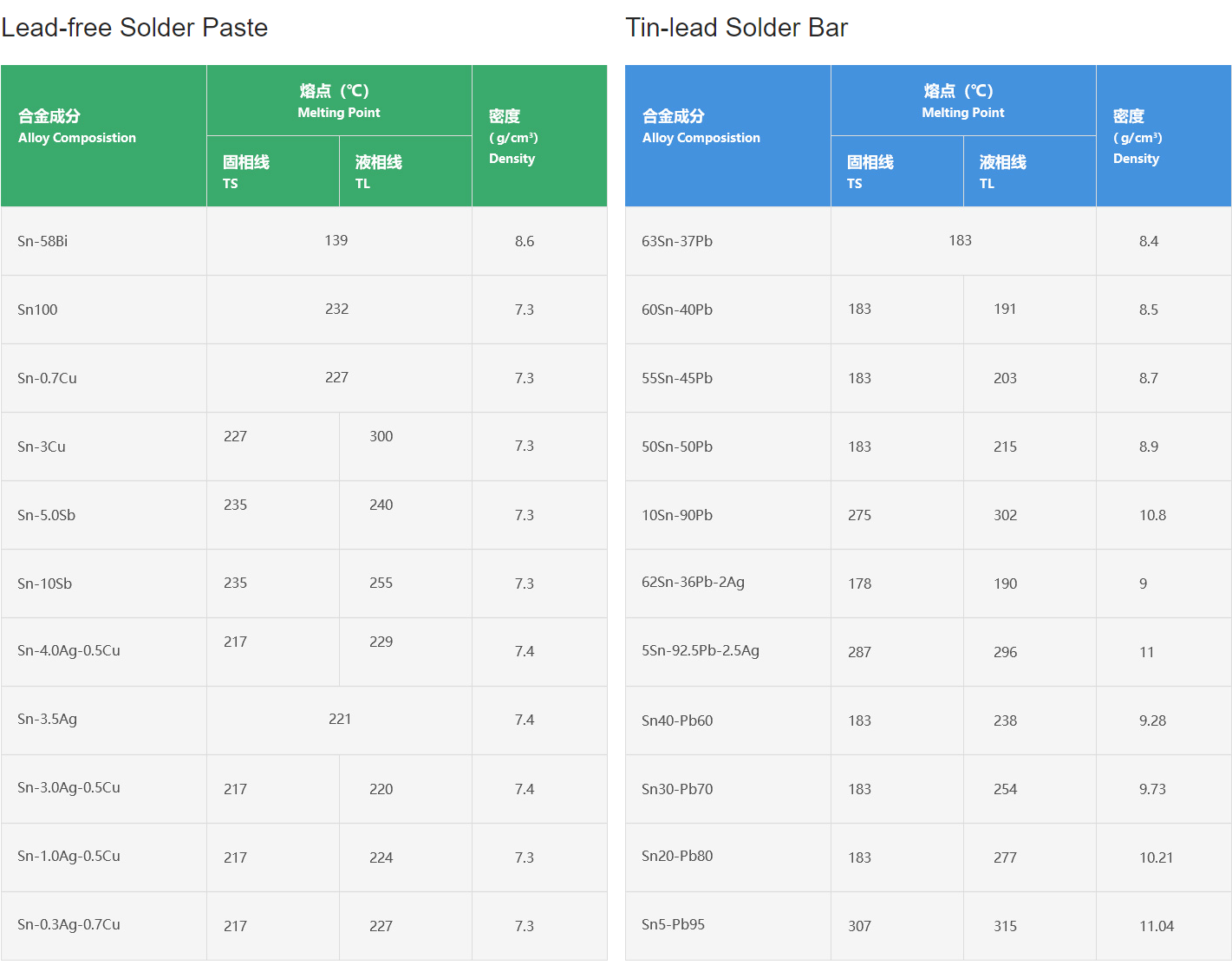Click the Sn-3.5Ag melting point 221
Screen dimensions: 1232x978
[x=340, y=719]
